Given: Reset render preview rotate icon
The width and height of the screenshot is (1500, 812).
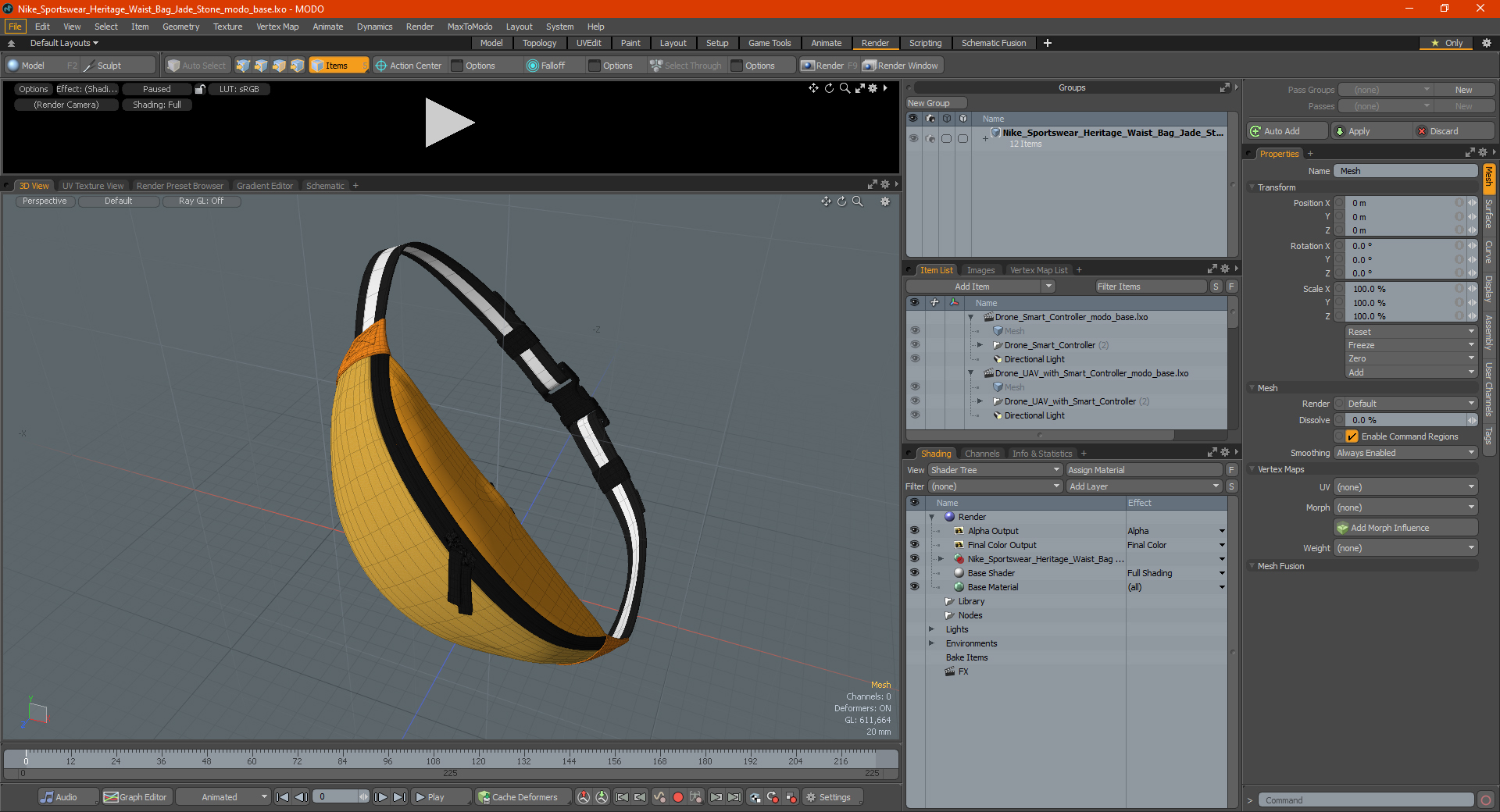Looking at the screenshot, I should [x=829, y=88].
